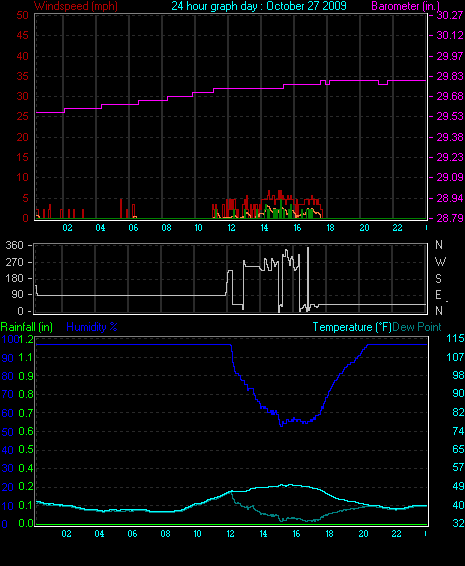Click the S compass direction label
Screen dimensions: 465x566
click(x=438, y=279)
